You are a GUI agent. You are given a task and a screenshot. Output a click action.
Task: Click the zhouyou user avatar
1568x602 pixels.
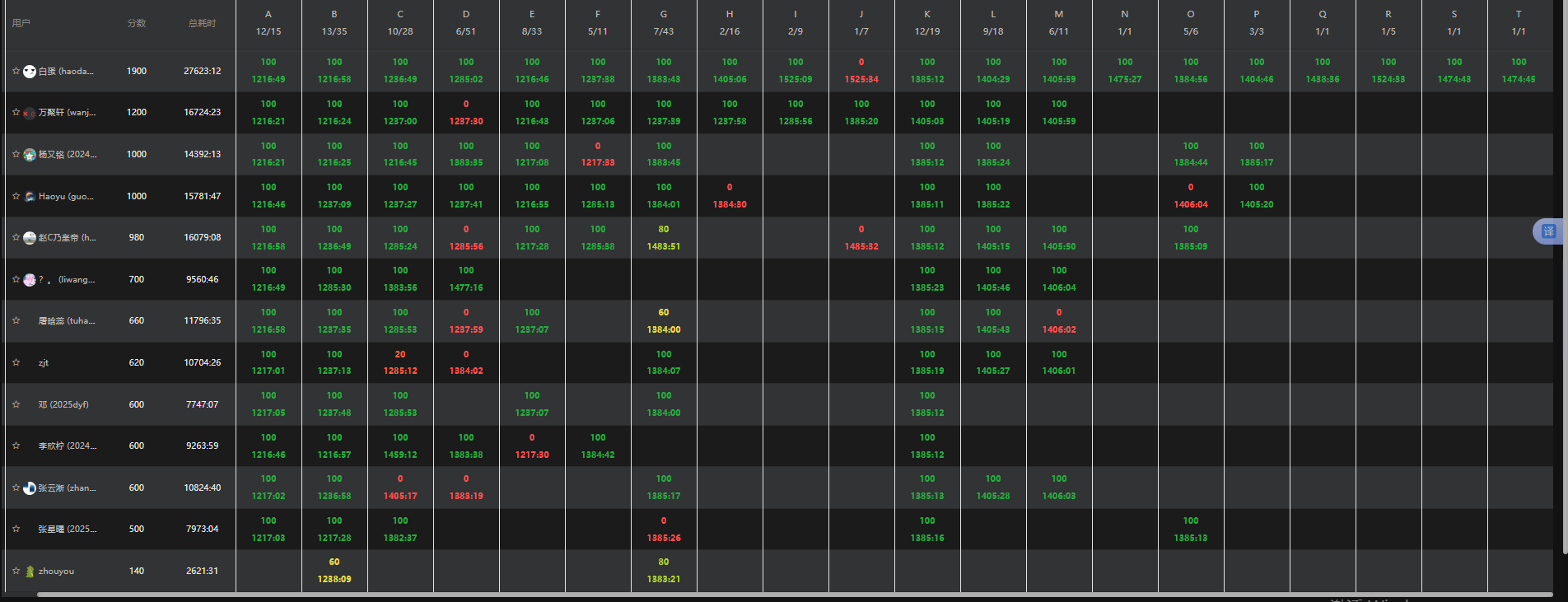pyautogui.click(x=30, y=572)
